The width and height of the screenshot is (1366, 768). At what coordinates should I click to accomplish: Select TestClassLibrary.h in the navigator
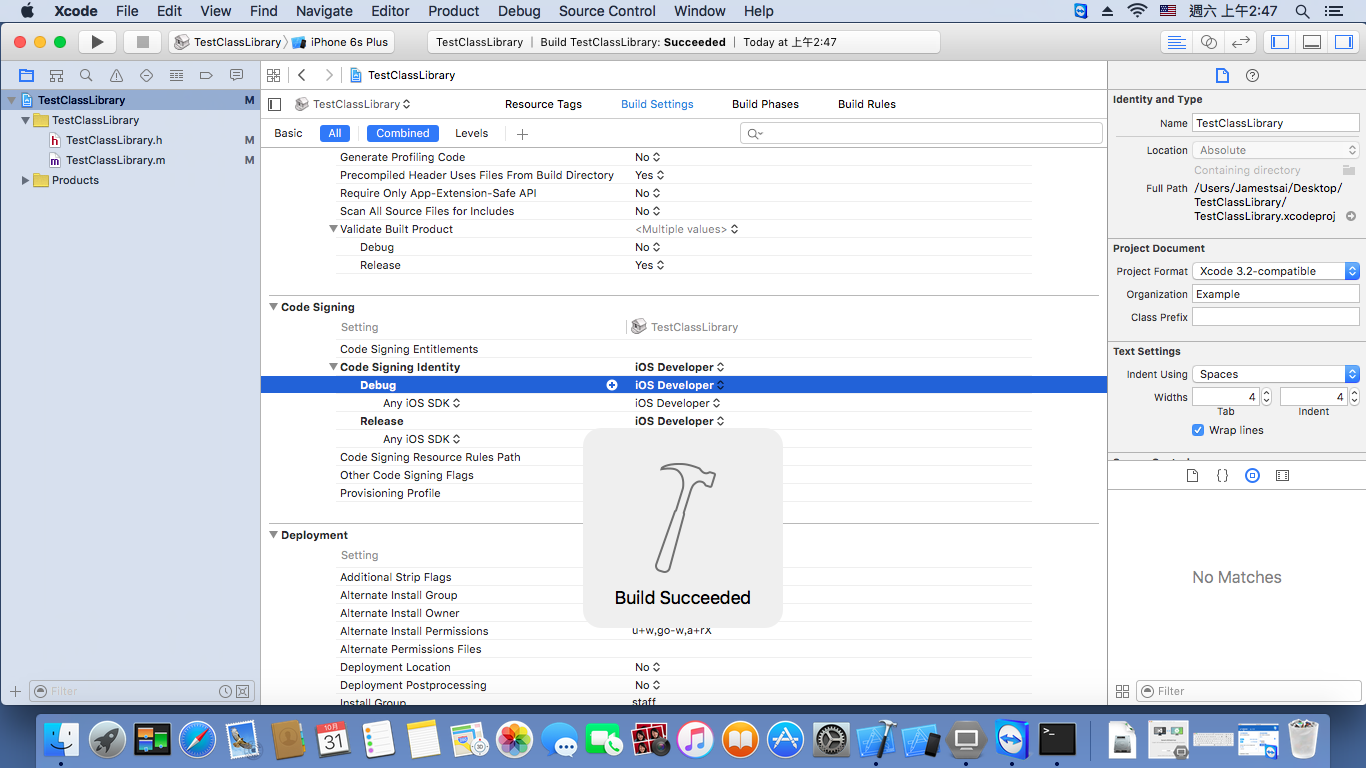click(x=114, y=140)
